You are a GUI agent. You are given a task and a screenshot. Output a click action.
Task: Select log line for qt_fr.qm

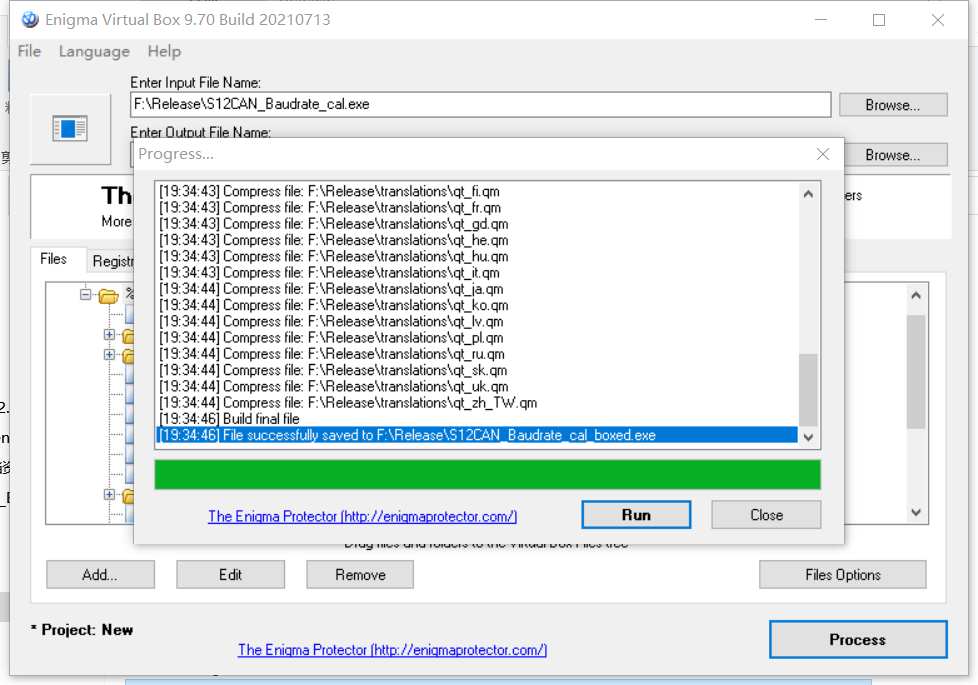click(x=477, y=208)
